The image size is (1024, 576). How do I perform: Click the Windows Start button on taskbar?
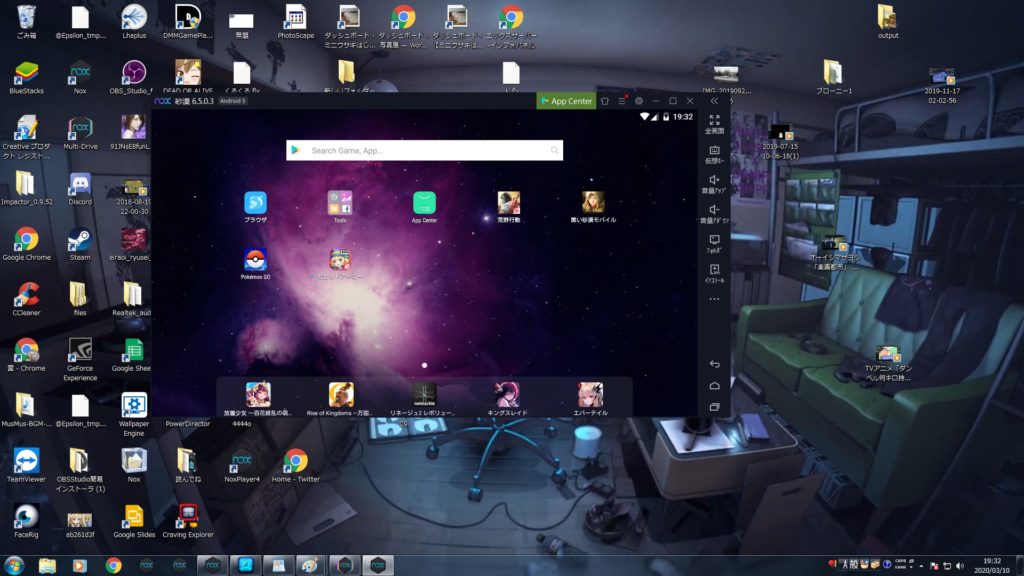click(x=14, y=565)
